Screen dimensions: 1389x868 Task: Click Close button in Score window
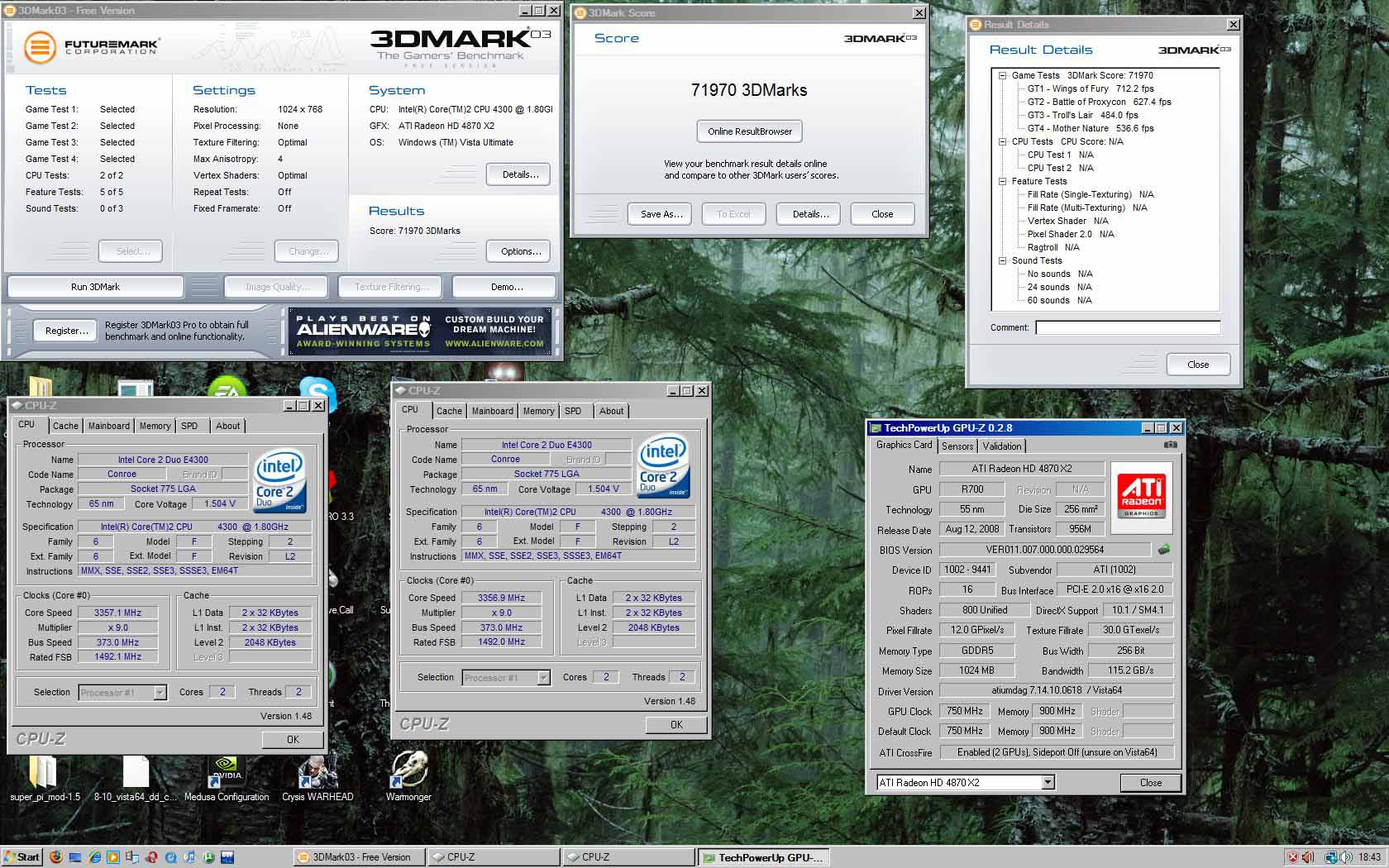(882, 214)
